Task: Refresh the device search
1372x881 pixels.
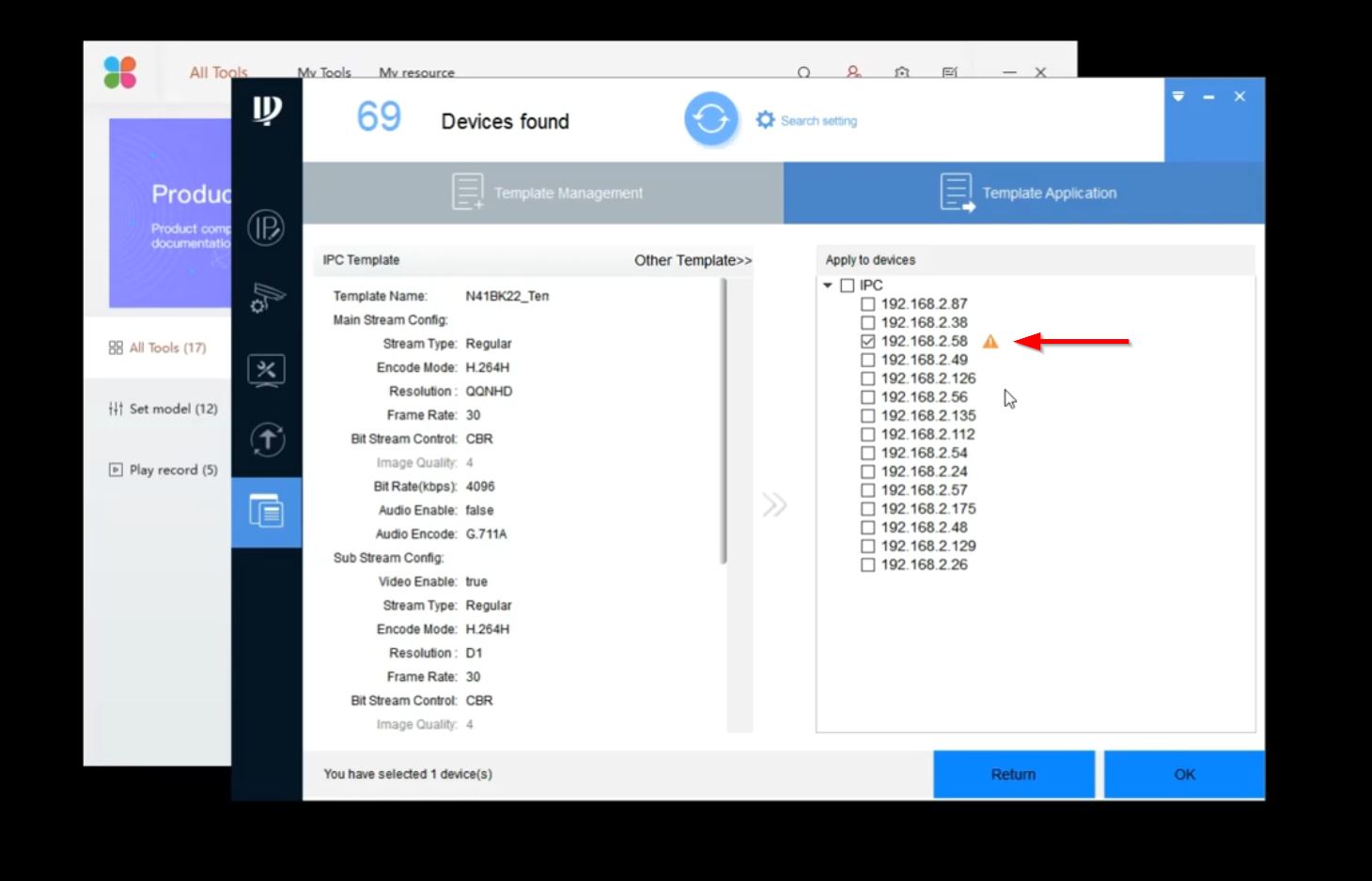Action: click(710, 119)
